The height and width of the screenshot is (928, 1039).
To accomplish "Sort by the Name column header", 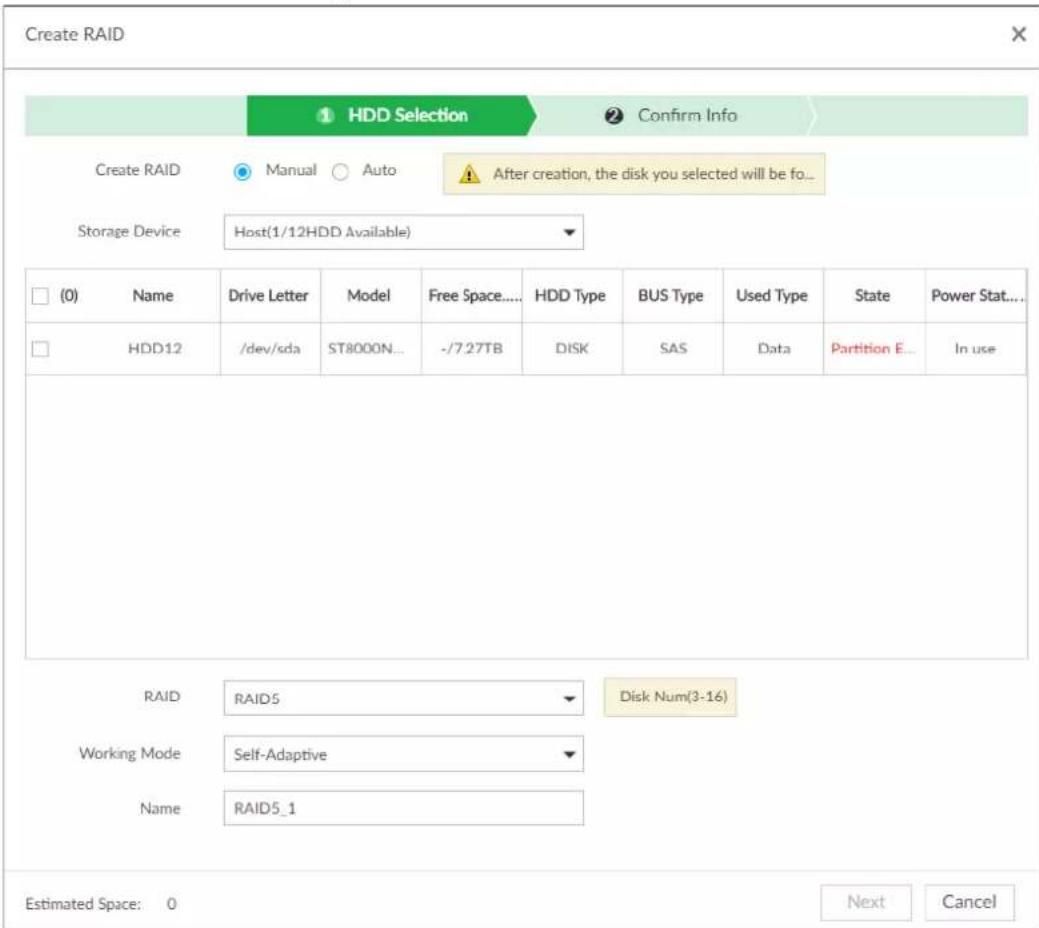I will pyautogui.click(x=152, y=296).
